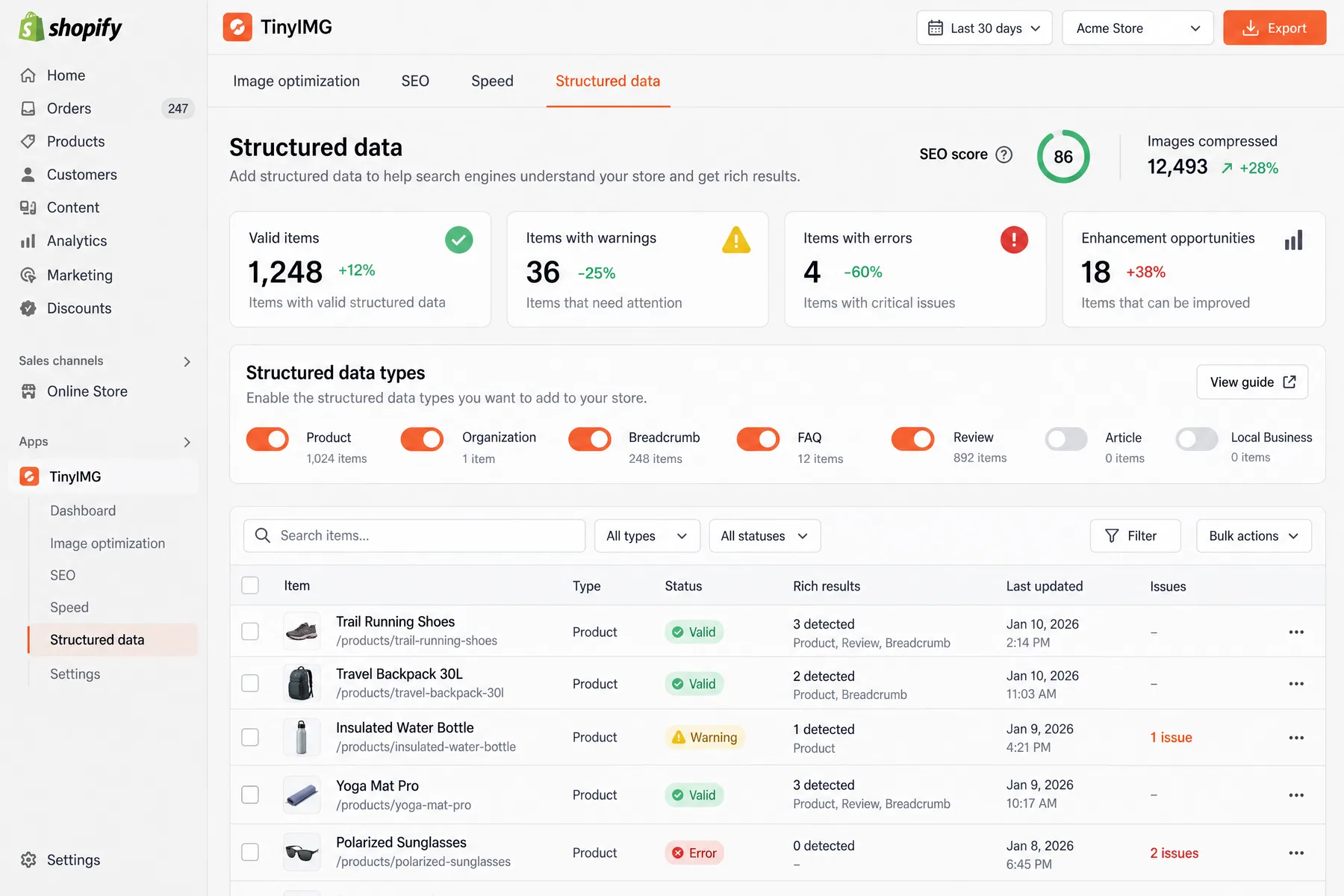Click the Products tag icon
This screenshot has height=896, width=1344.
tap(28, 141)
